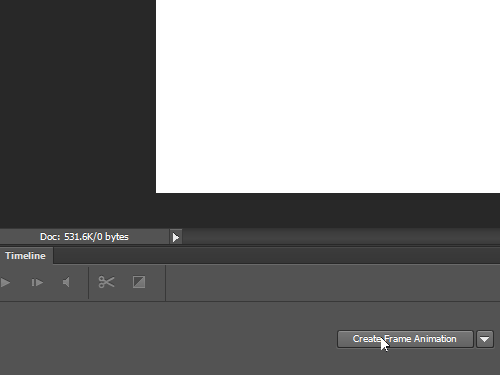The width and height of the screenshot is (500, 375).
Task: Select Split at Playhead scissors icon
Action: coord(106,282)
